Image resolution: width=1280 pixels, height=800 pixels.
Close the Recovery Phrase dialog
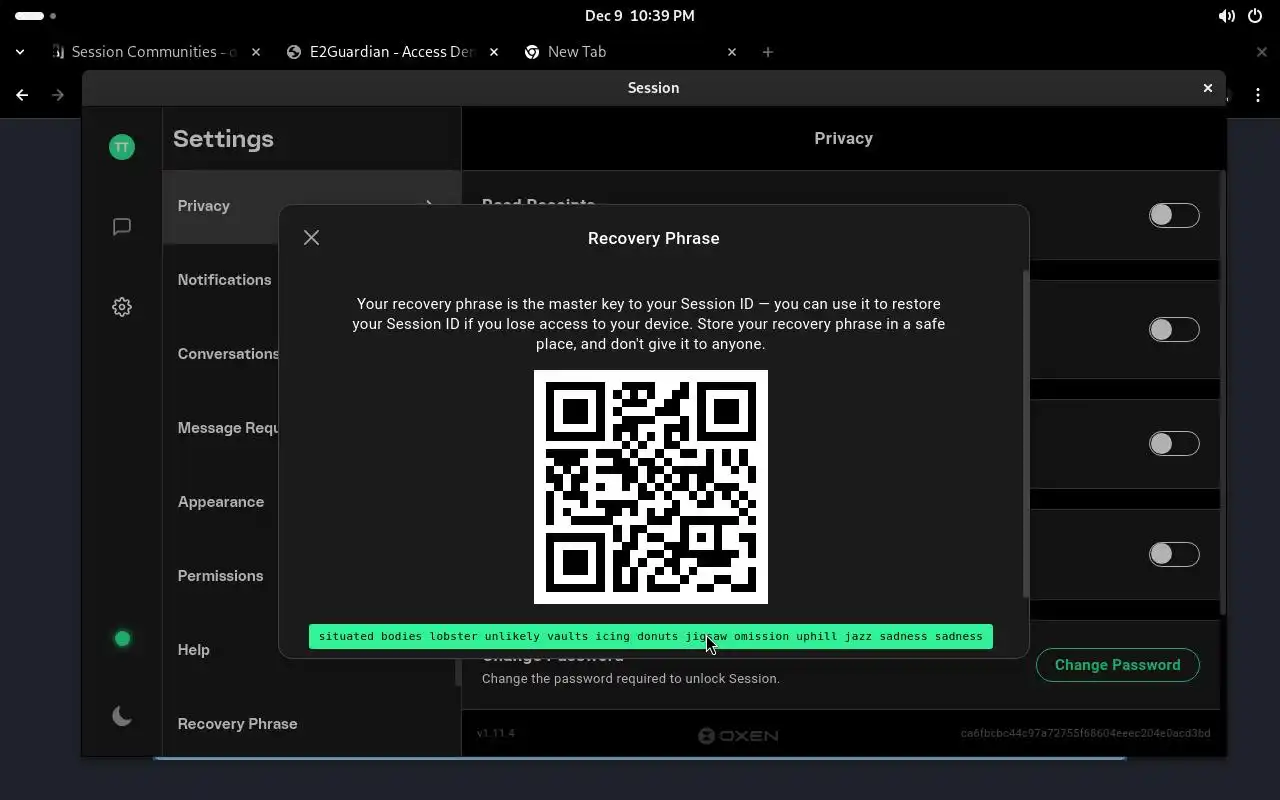311,238
